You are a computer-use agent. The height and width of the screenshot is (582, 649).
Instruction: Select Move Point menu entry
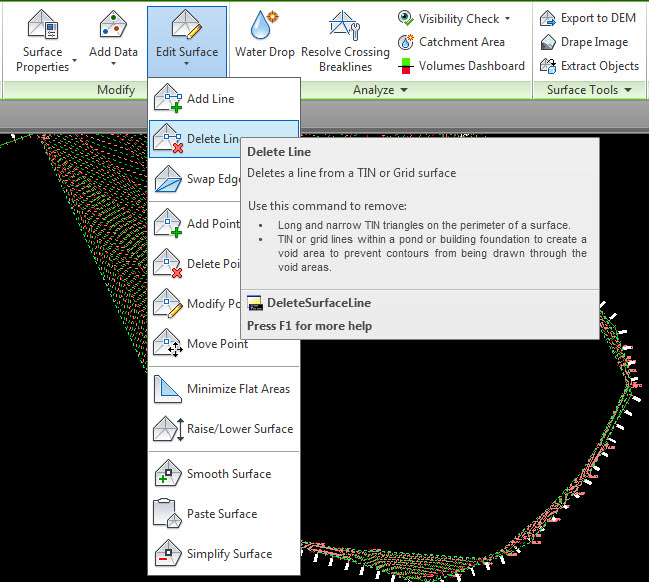(x=224, y=344)
